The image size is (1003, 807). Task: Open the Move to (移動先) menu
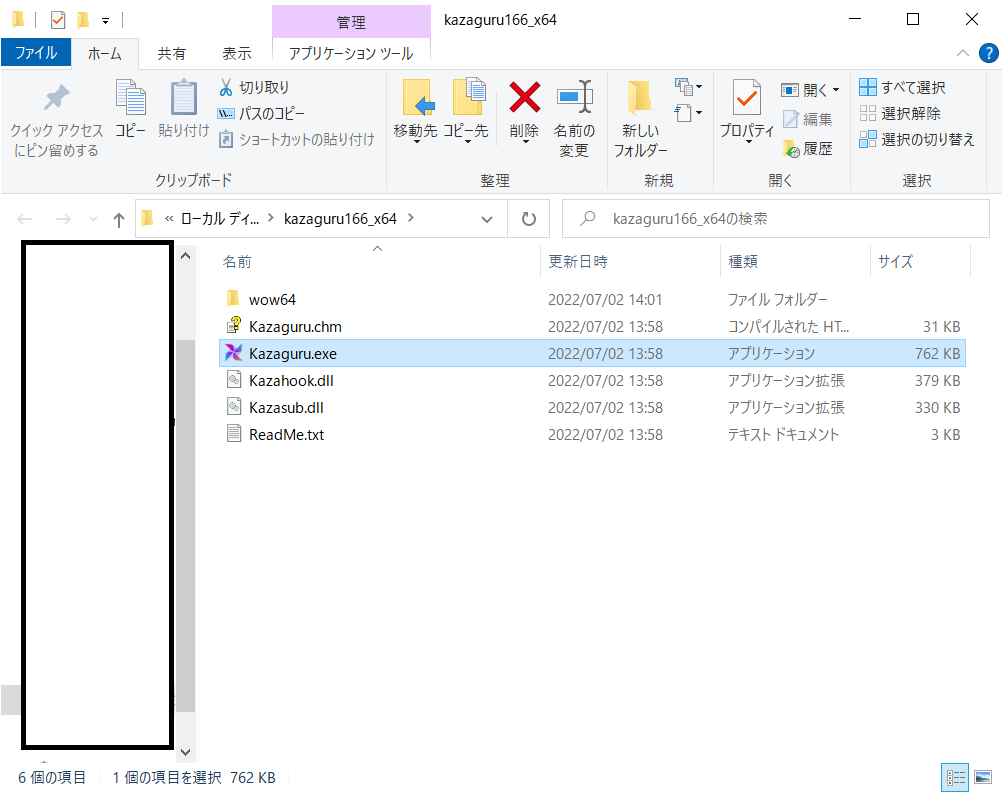416,111
